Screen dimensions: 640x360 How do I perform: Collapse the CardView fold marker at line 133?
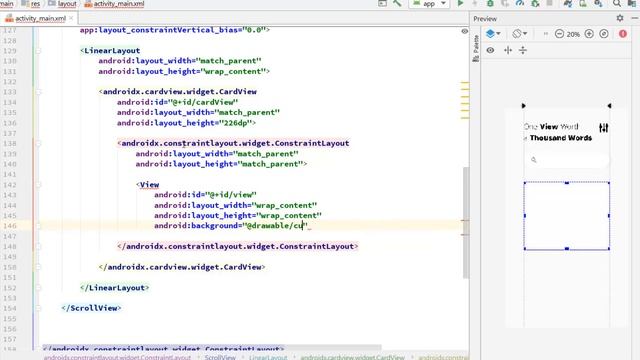pos(38,92)
